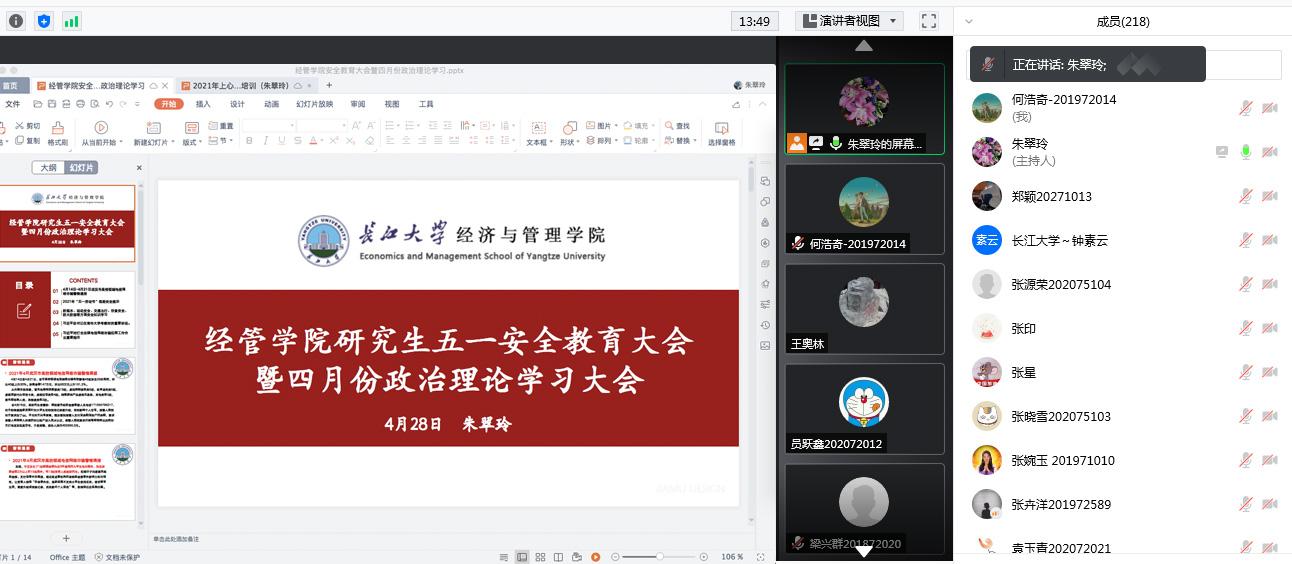
Task: Check the green network signal icon
Action: click(72, 20)
